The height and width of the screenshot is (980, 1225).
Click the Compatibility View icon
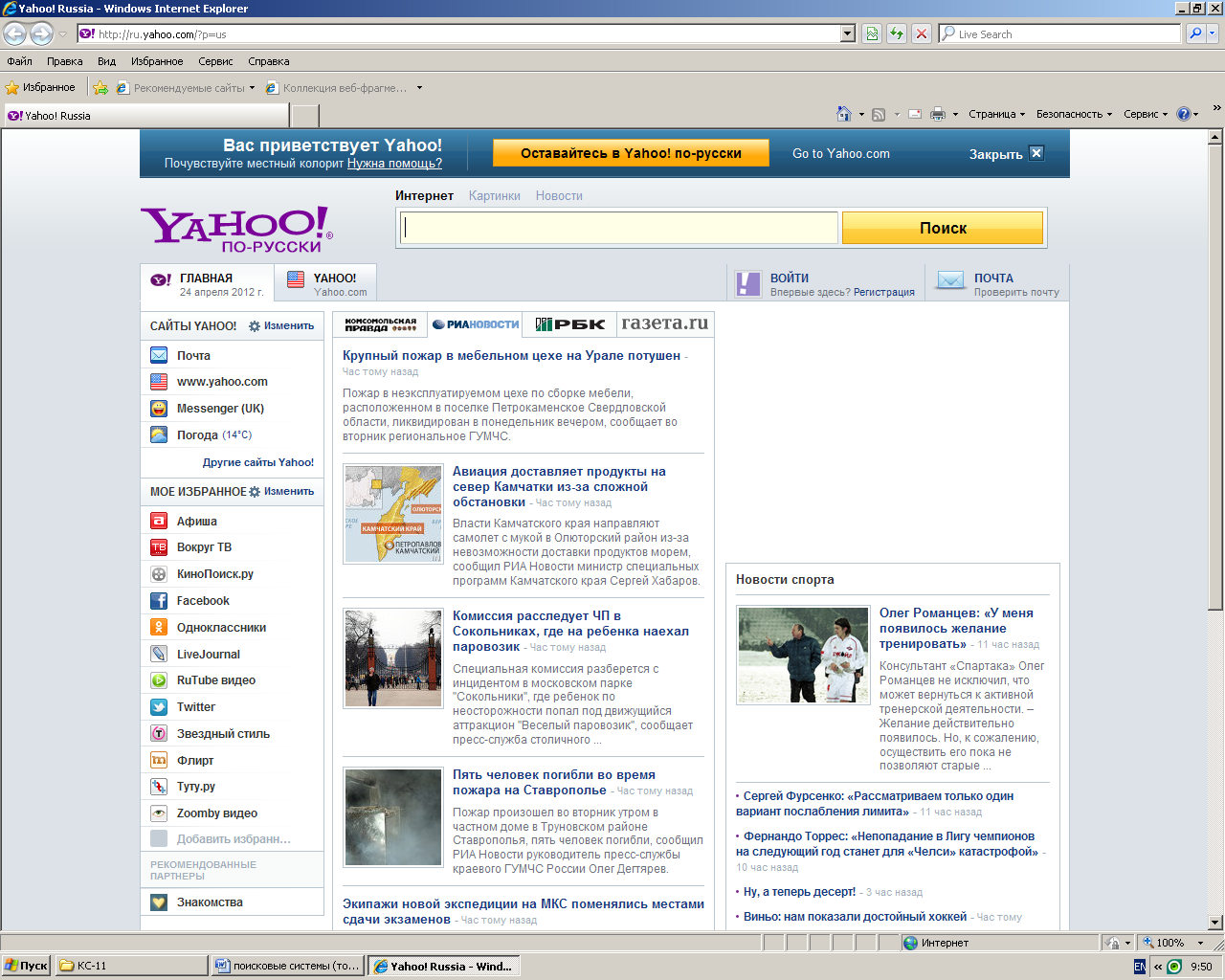coord(872,33)
